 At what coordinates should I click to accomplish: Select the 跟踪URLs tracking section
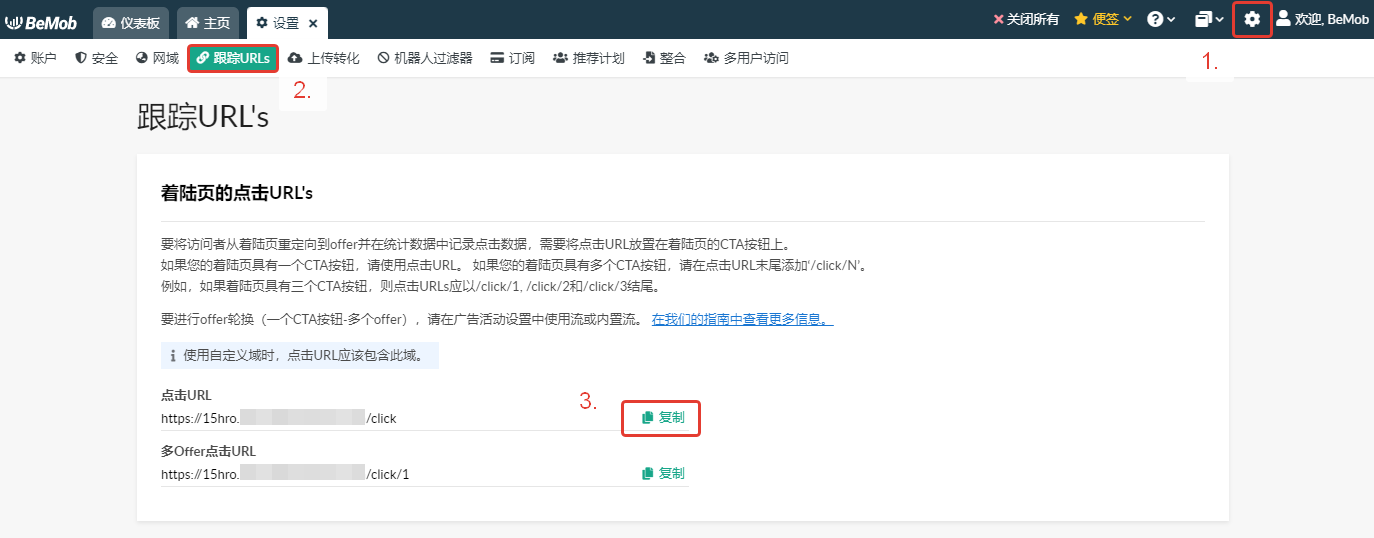point(233,58)
